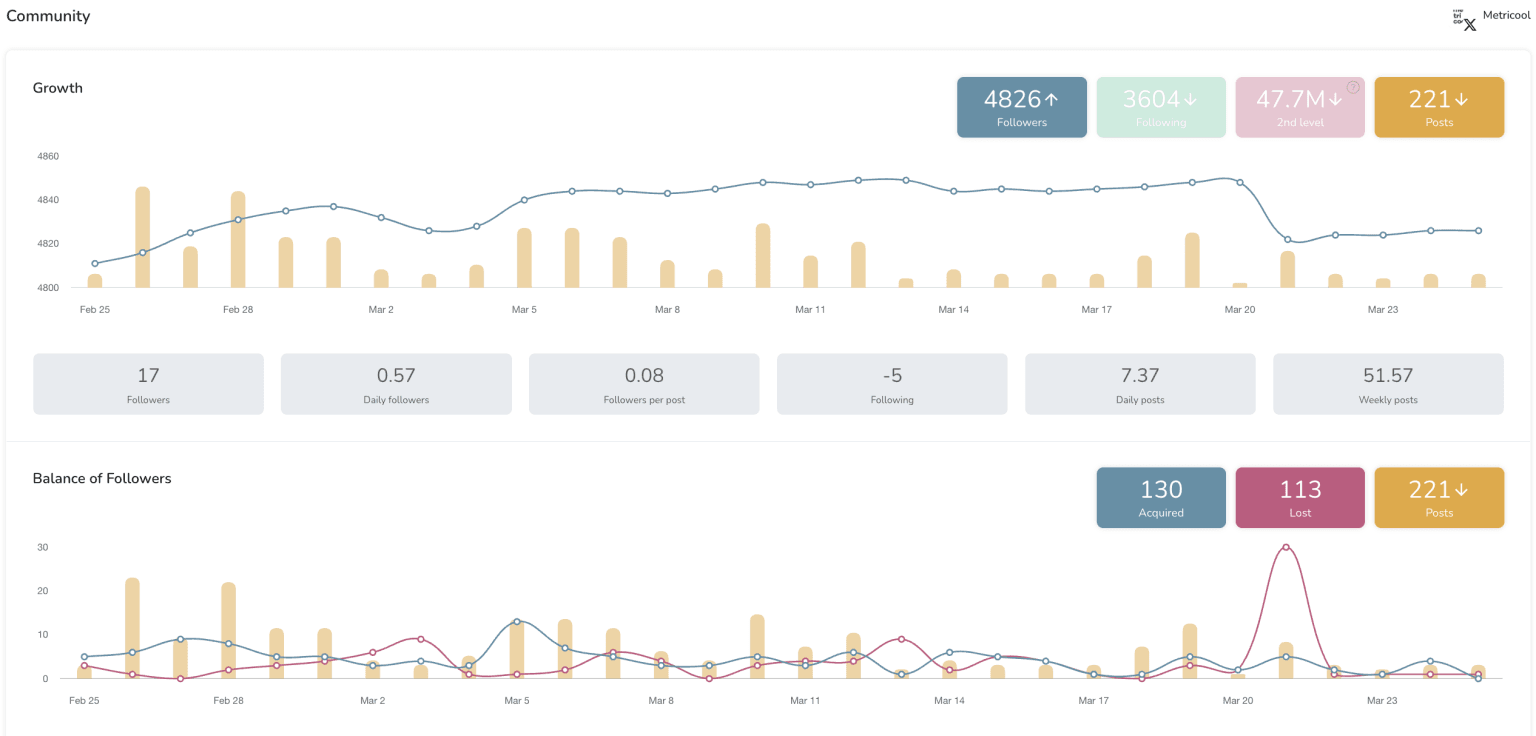This screenshot has height=736, width=1536.
Task: Click the arrow in the 2nd level card
Action: click(1336, 99)
